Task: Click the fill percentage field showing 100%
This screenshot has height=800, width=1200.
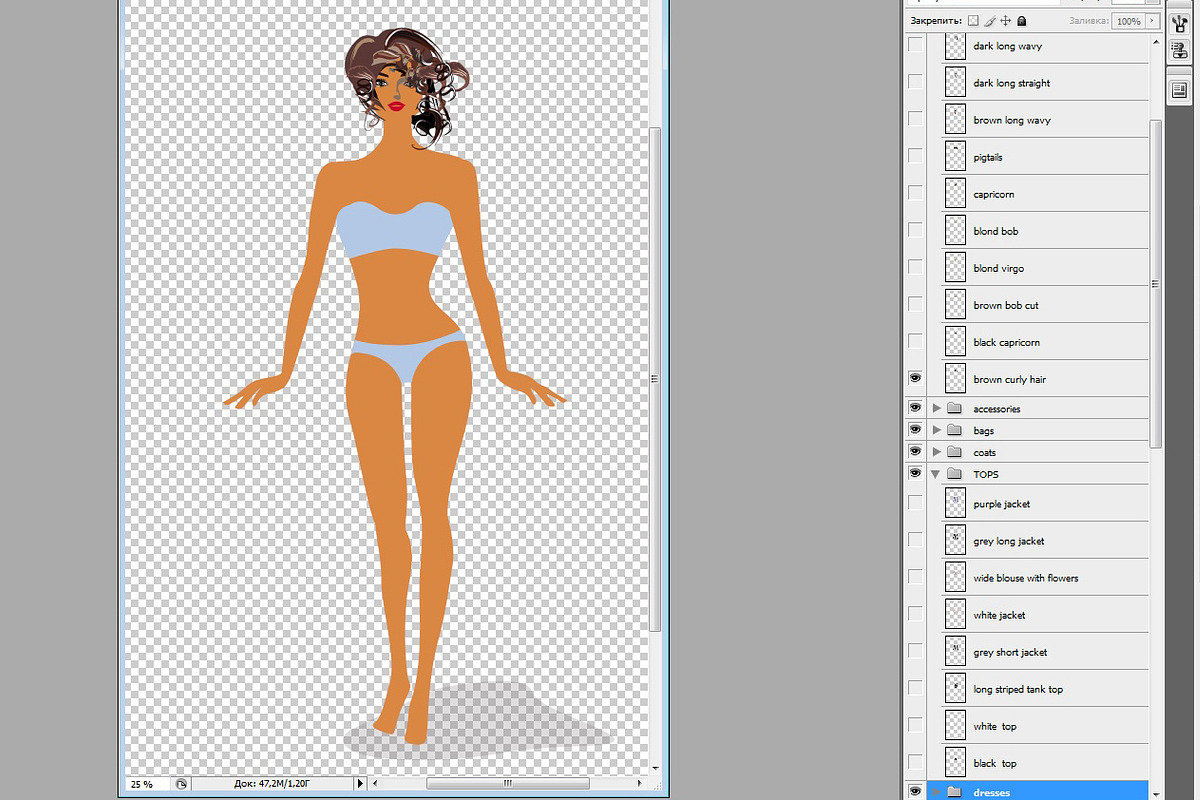Action: coord(1129,20)
